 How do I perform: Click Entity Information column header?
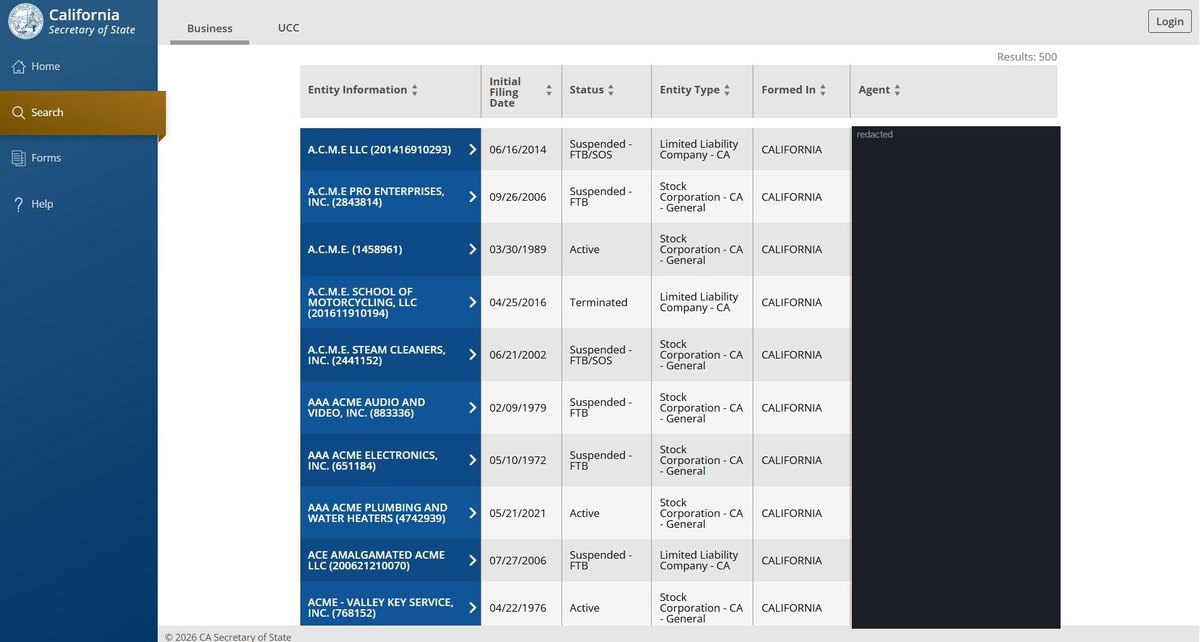click(x=358, y=90)
